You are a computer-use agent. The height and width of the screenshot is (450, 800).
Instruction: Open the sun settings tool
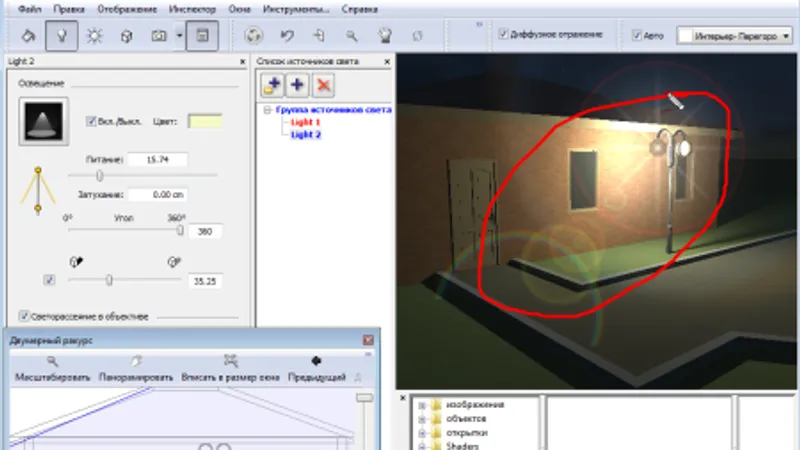pyautogui.click(x=94, y=36)
